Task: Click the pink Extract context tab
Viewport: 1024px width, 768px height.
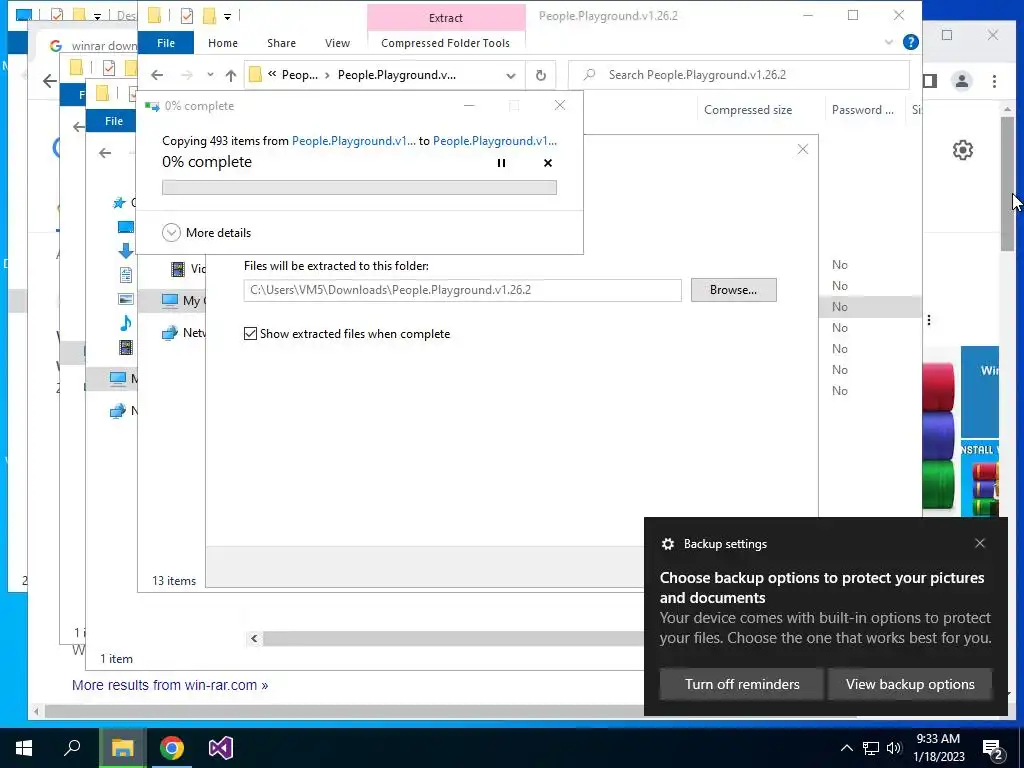Action: coord(446,18)
